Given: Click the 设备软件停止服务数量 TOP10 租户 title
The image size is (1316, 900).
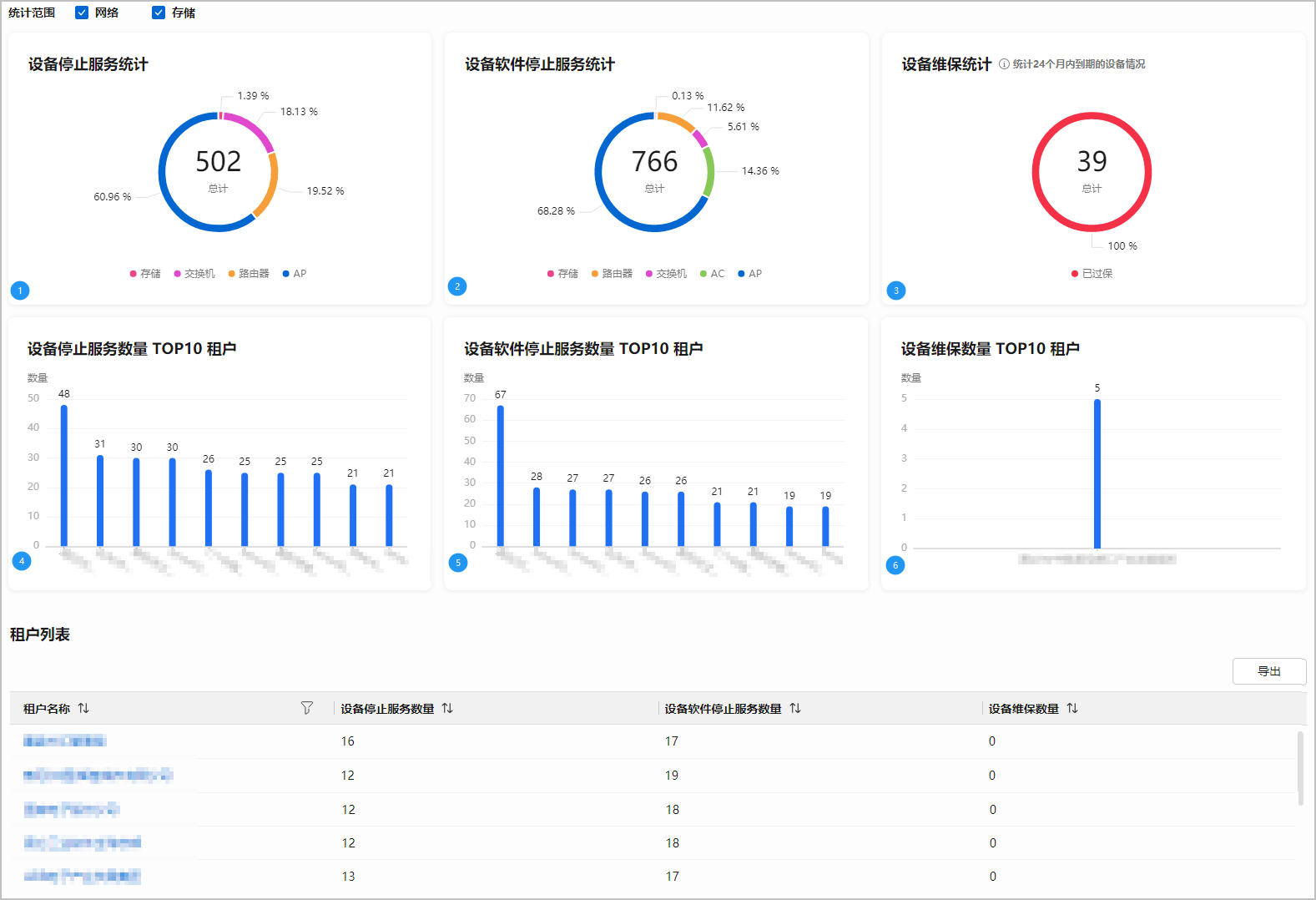Looking at the screenshot, I should point(583,349).
